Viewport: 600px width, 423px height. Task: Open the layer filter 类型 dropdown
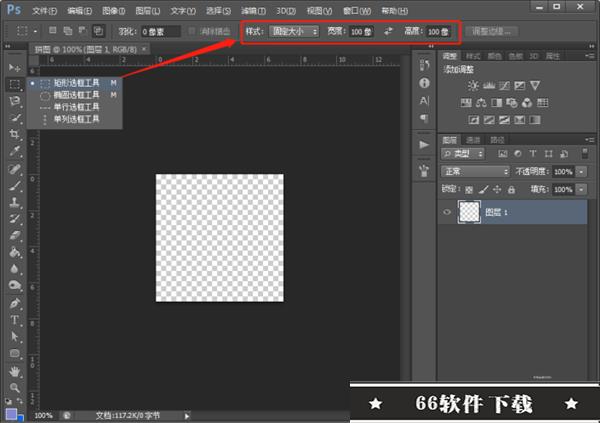click(463, 154)
